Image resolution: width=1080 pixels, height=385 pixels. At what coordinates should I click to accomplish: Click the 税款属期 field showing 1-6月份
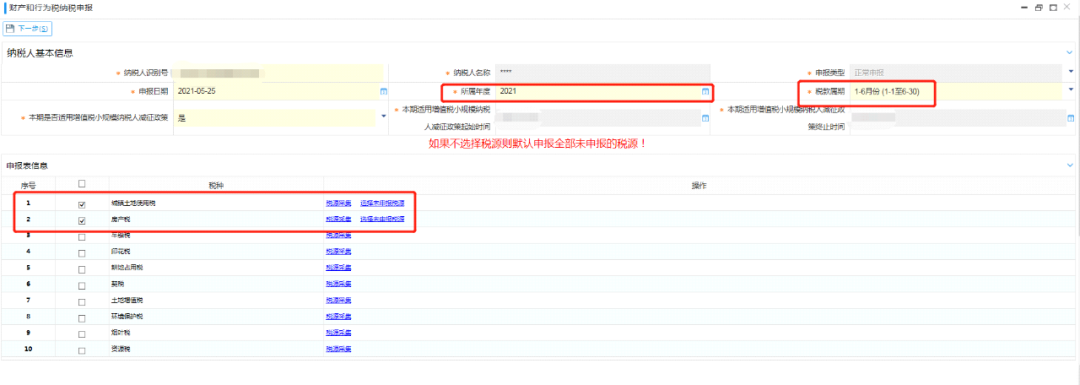tap(957, 91)
